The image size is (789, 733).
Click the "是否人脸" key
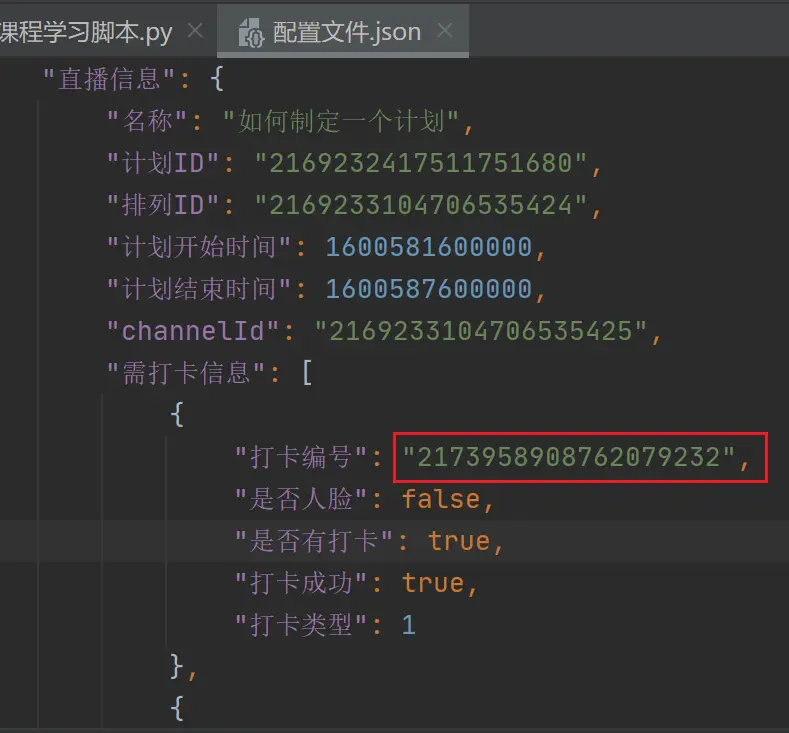click(x=301, y=499)
